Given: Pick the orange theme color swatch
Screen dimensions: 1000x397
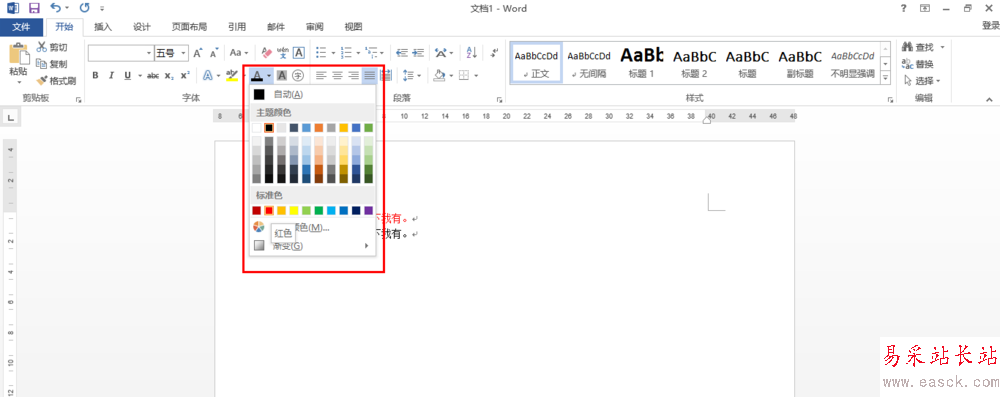Looking at the screenshot, I should tap(319, 128).
